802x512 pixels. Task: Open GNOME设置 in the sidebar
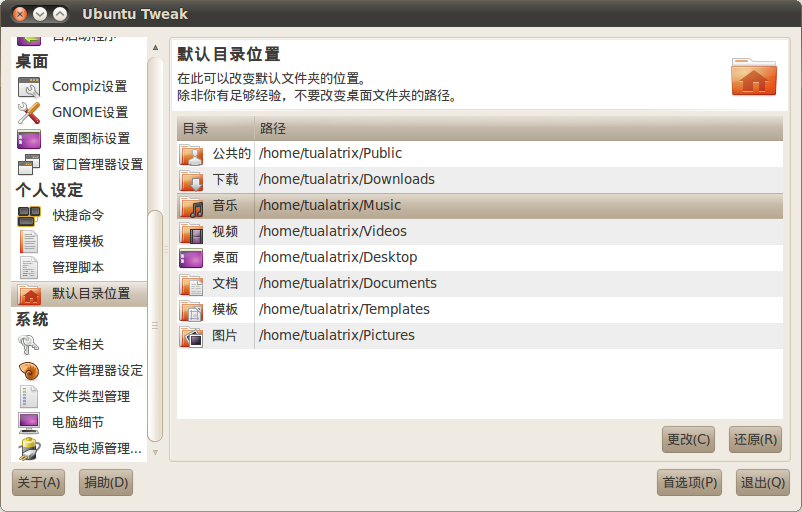pos(90,113)
